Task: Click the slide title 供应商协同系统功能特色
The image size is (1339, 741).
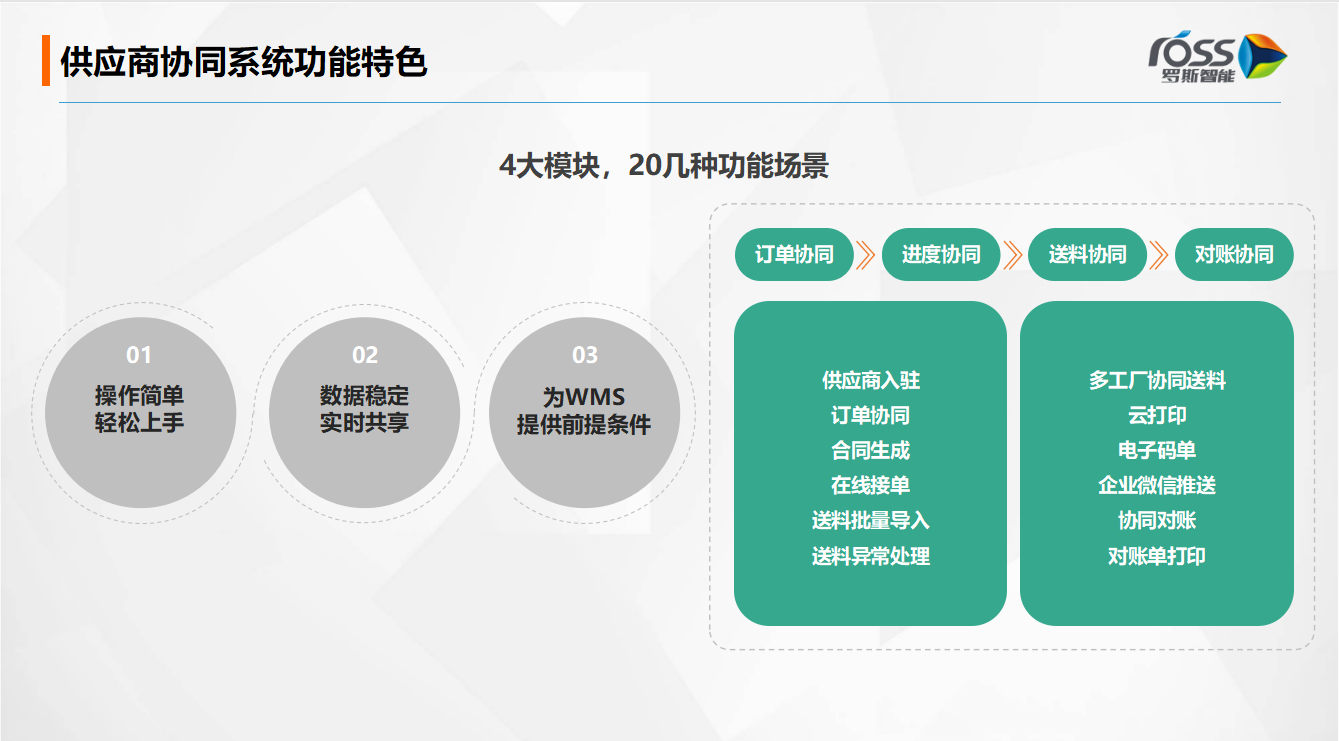Action: pyautogui.click(x=244, y=62)
